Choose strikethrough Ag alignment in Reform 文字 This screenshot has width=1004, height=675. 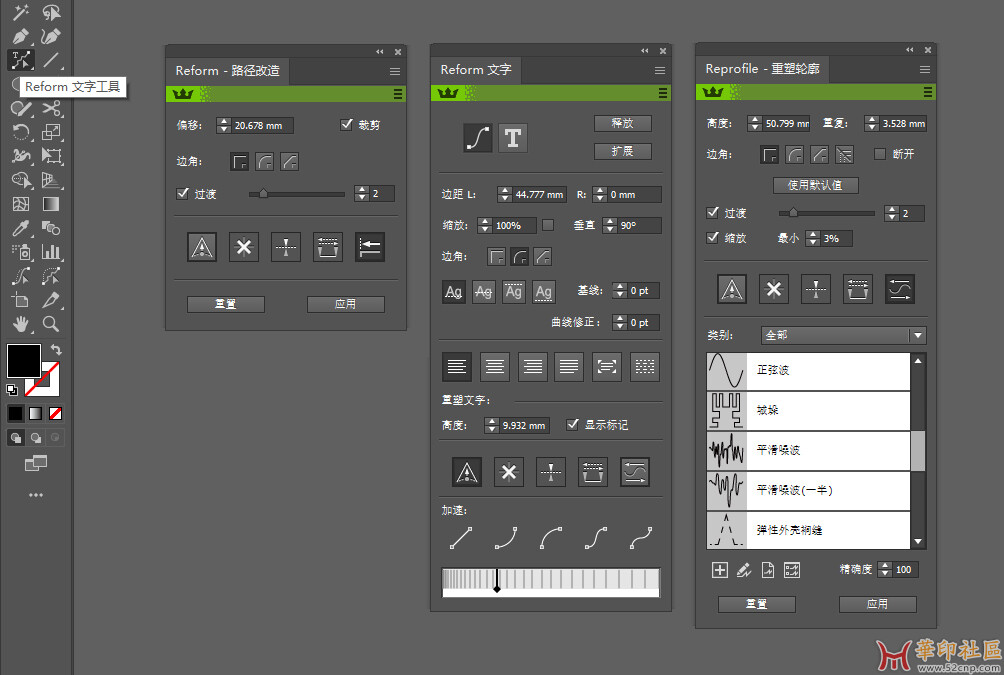tap(483, 292)
